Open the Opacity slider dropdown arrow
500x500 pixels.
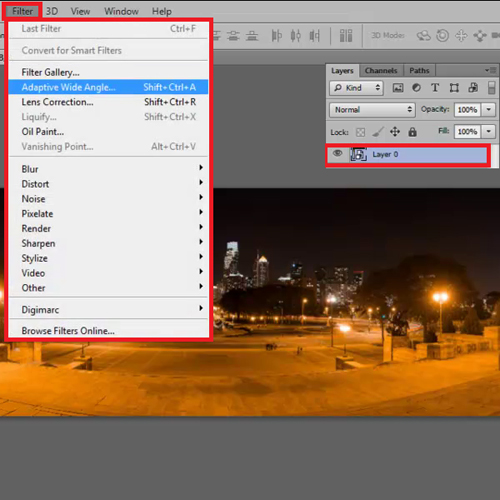click(x=489, y=109)
